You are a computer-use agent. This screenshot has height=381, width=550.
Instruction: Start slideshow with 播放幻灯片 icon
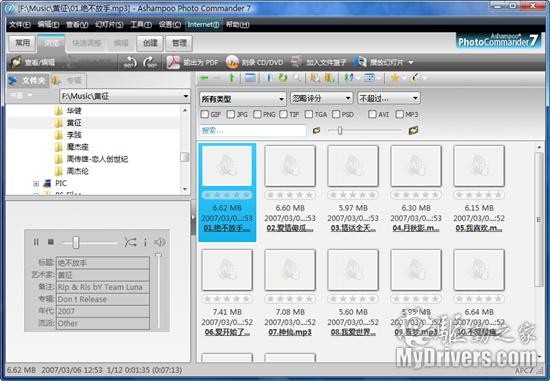coord(360,62)
